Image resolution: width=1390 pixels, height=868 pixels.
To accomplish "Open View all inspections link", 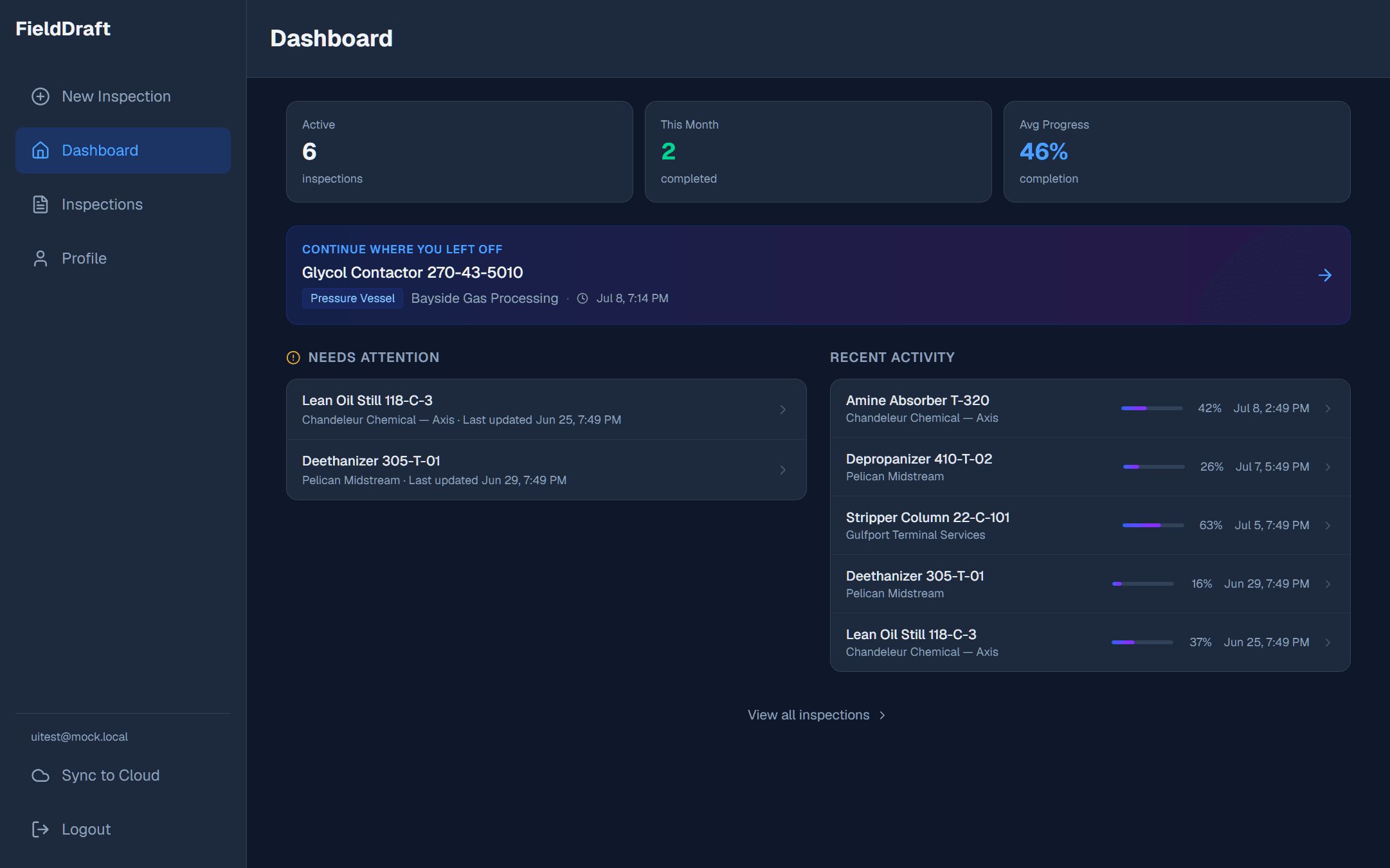I will pos(818,715).
